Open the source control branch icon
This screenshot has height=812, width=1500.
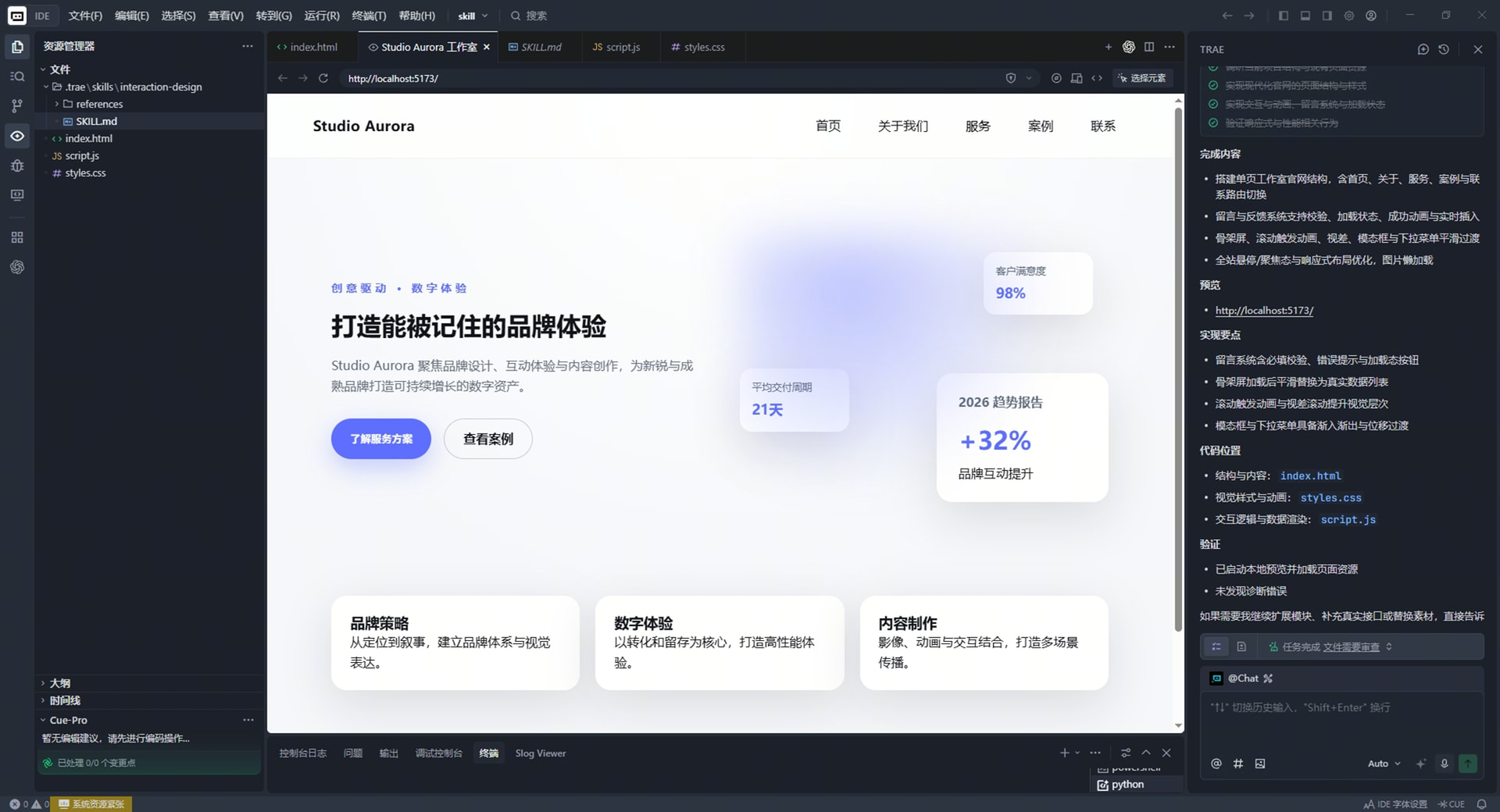[x=17, y=105]
